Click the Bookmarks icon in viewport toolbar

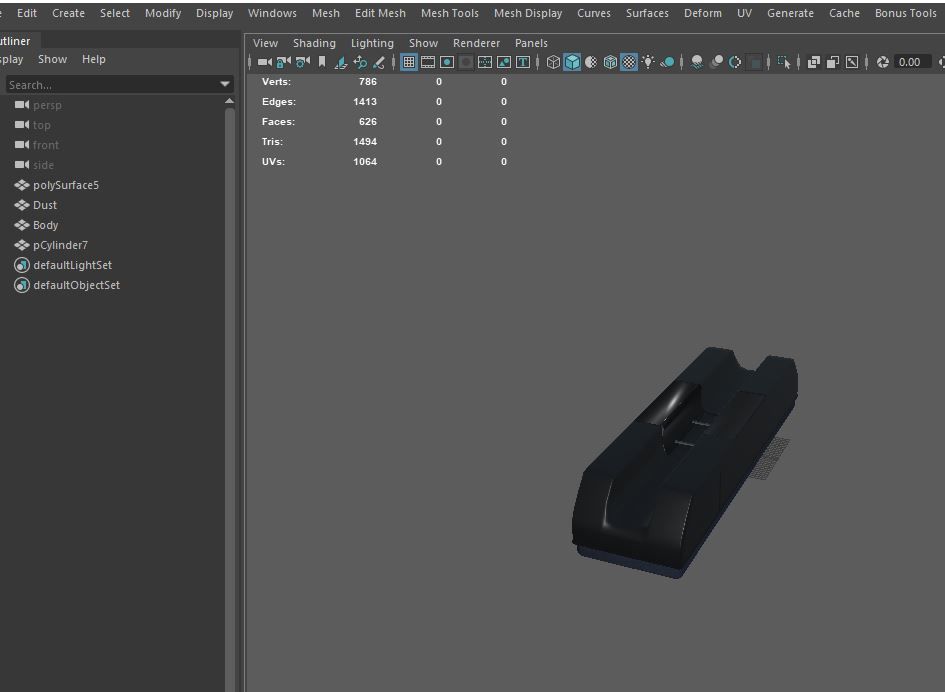(322, 61)
